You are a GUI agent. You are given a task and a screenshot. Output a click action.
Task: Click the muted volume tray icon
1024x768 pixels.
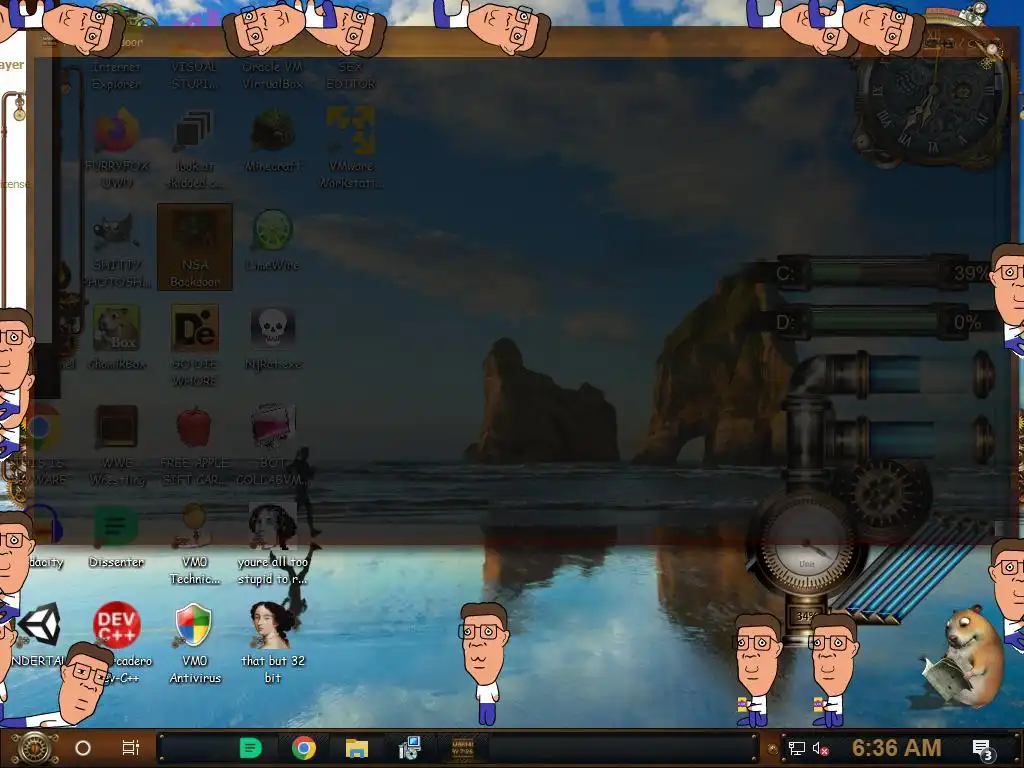pyautogui.click(x=821, y=748)
